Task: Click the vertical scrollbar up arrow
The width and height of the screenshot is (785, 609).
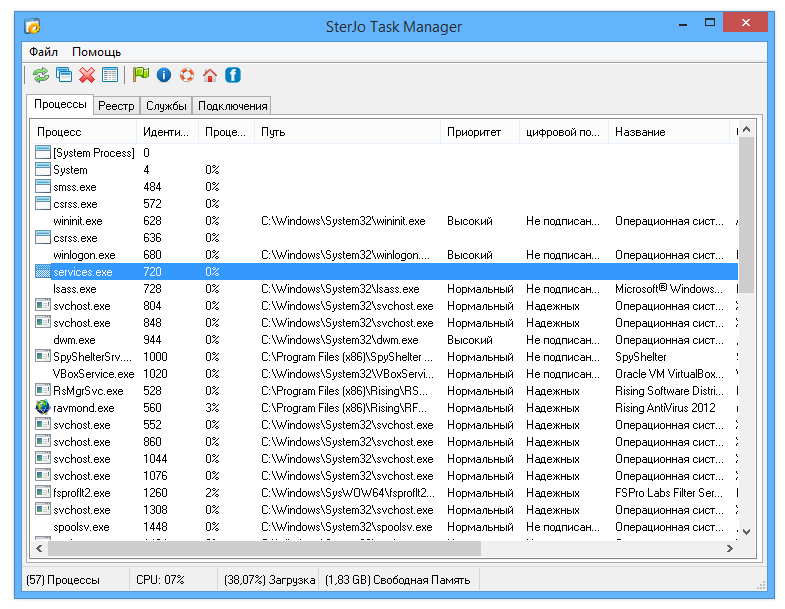Action: pyautogui.click(x=746, y=129)
